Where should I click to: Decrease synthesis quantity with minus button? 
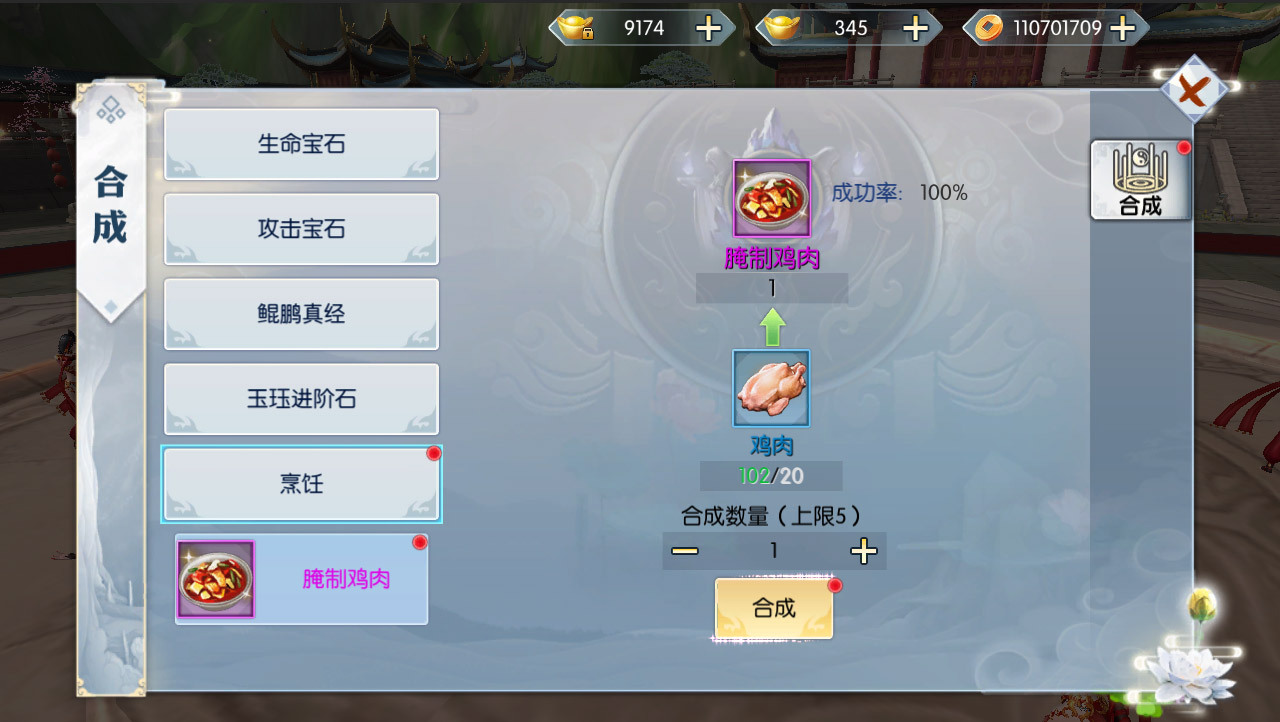click(685, 551)
